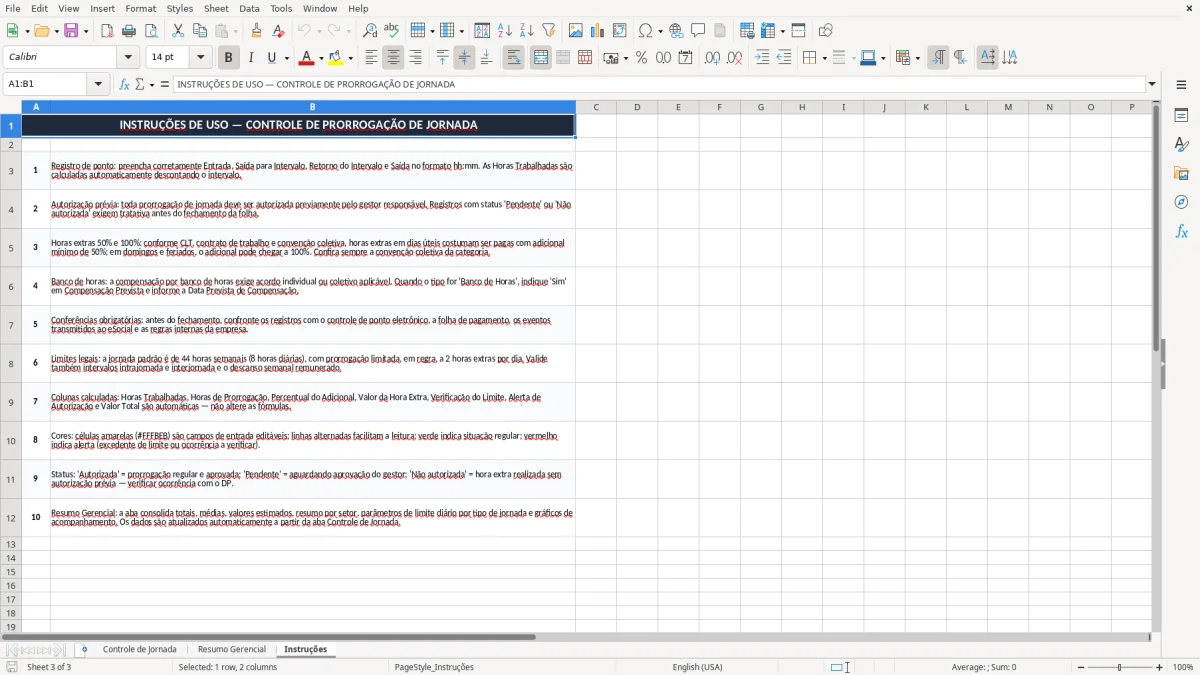This screenshot has height=675, width=1200.
Task: Insert Image using toolbar icon
Action: pos(576,31)
